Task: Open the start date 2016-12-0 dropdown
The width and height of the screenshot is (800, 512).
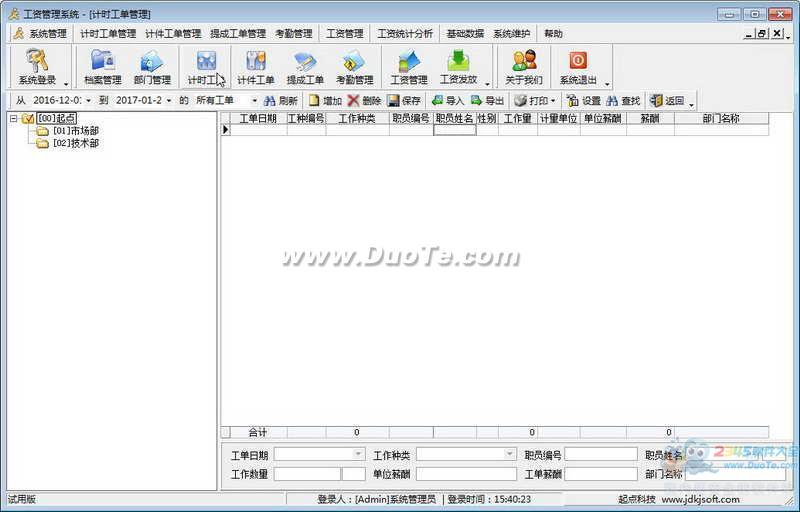Action: 88,101
